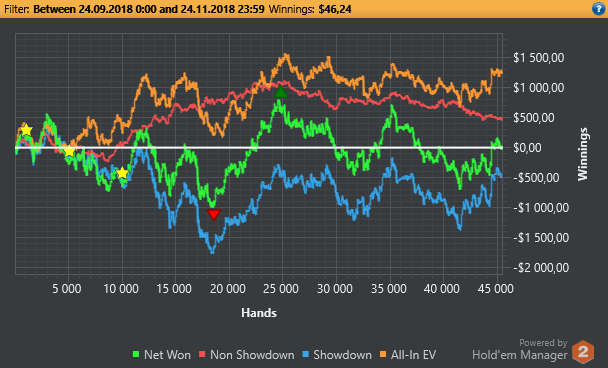Screen dimensions: 608x368
Task: Toggle the Non Showdown red legend swatch
Action: [202, 354]
